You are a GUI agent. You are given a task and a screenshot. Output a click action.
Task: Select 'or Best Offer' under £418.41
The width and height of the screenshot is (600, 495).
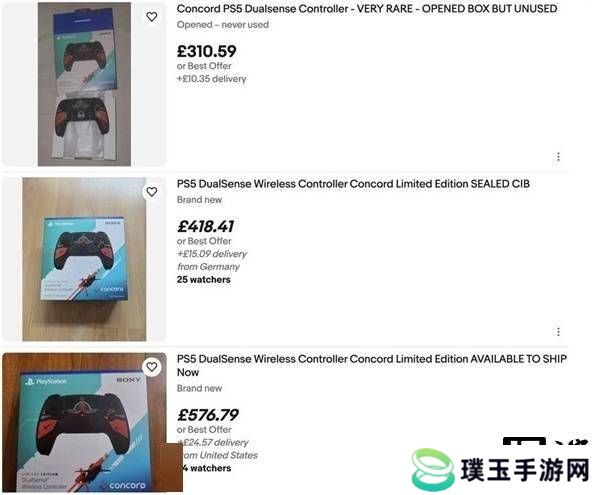[204, 241]
